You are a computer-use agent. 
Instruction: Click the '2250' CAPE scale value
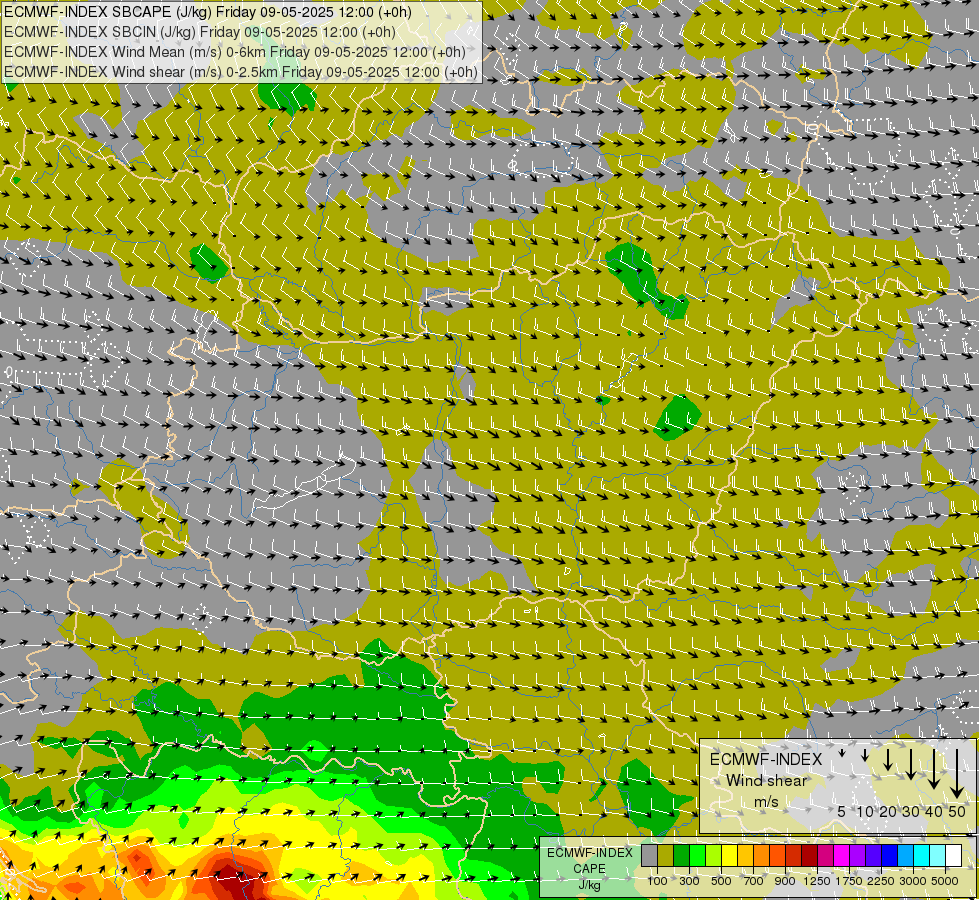point(881,881)
